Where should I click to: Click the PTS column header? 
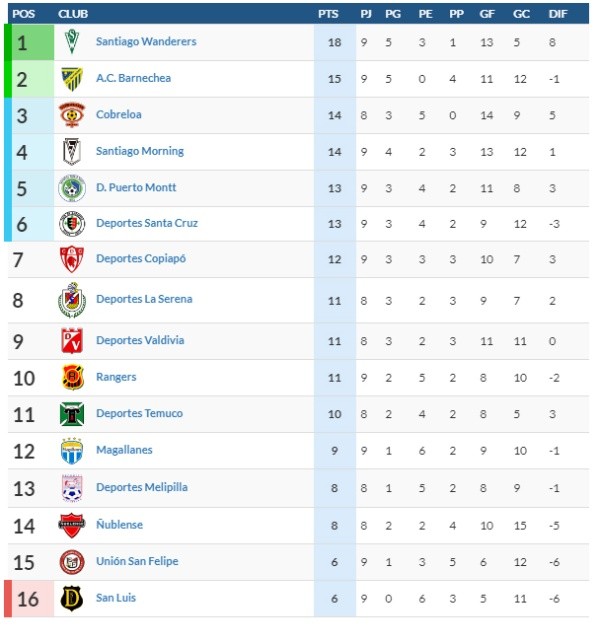point(328,14)
